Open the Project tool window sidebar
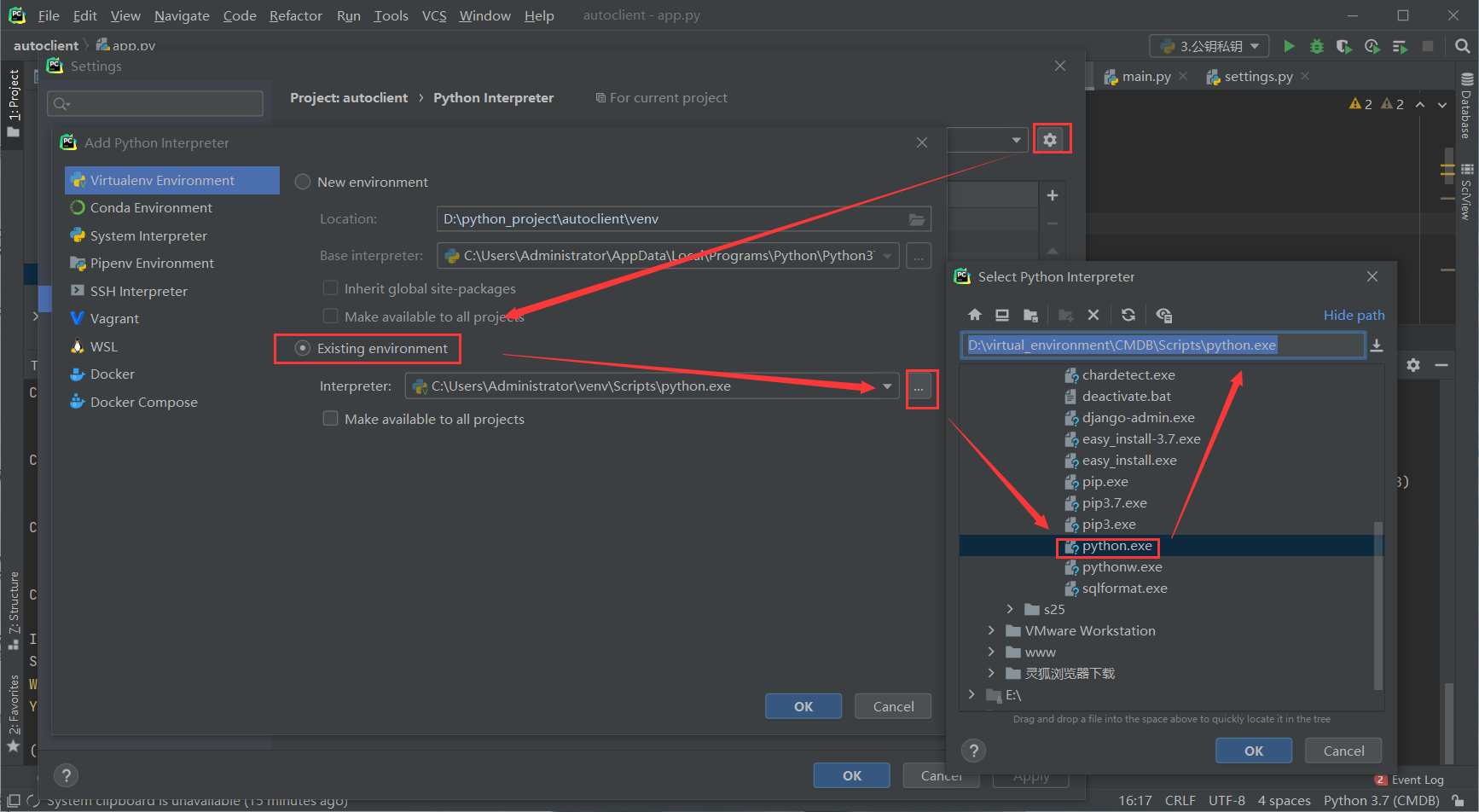The width and height of the screenshot is (1479, 812). pyautogui.click(x=14, y=102)
